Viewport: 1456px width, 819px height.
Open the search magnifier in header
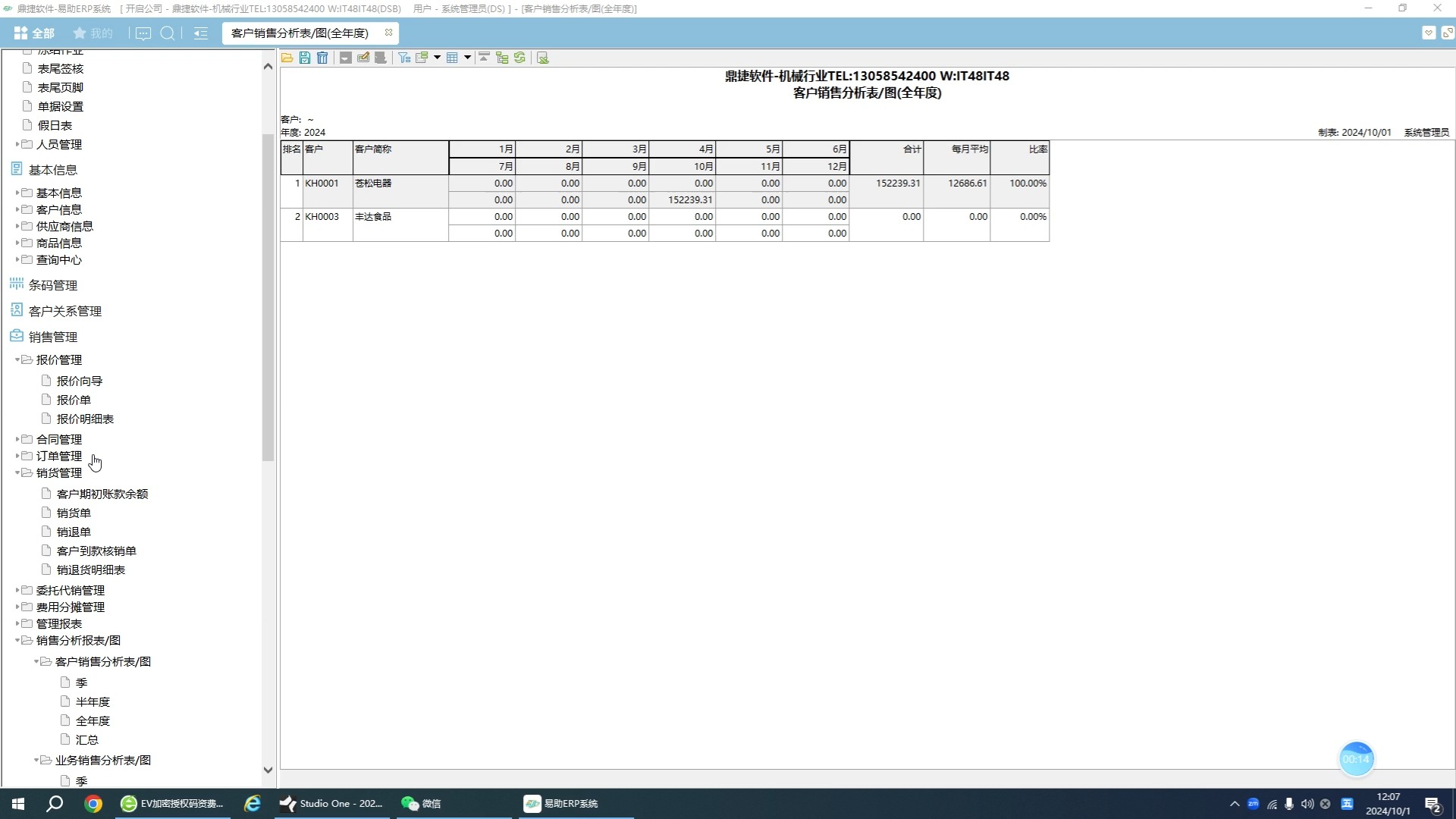(168, 33)
